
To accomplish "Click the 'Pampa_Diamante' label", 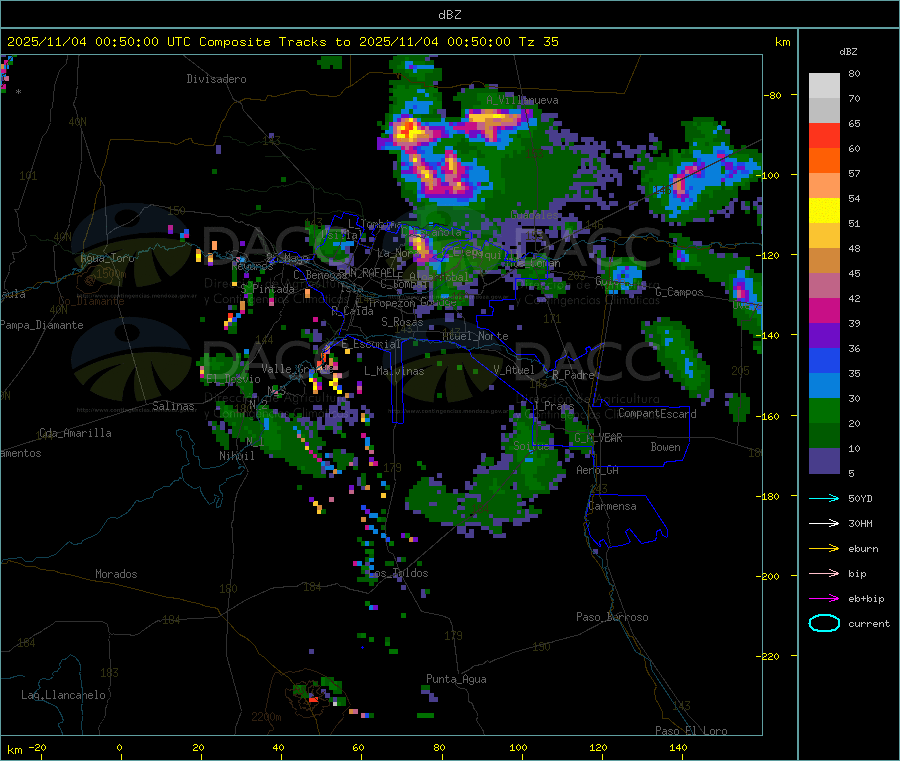I will pyautogui.click(x=41, y=325).
